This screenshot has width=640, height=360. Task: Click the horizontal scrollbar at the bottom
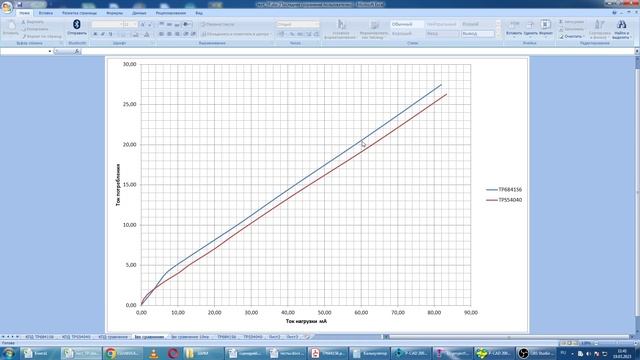pyautogui.click(x=508, y=337)
